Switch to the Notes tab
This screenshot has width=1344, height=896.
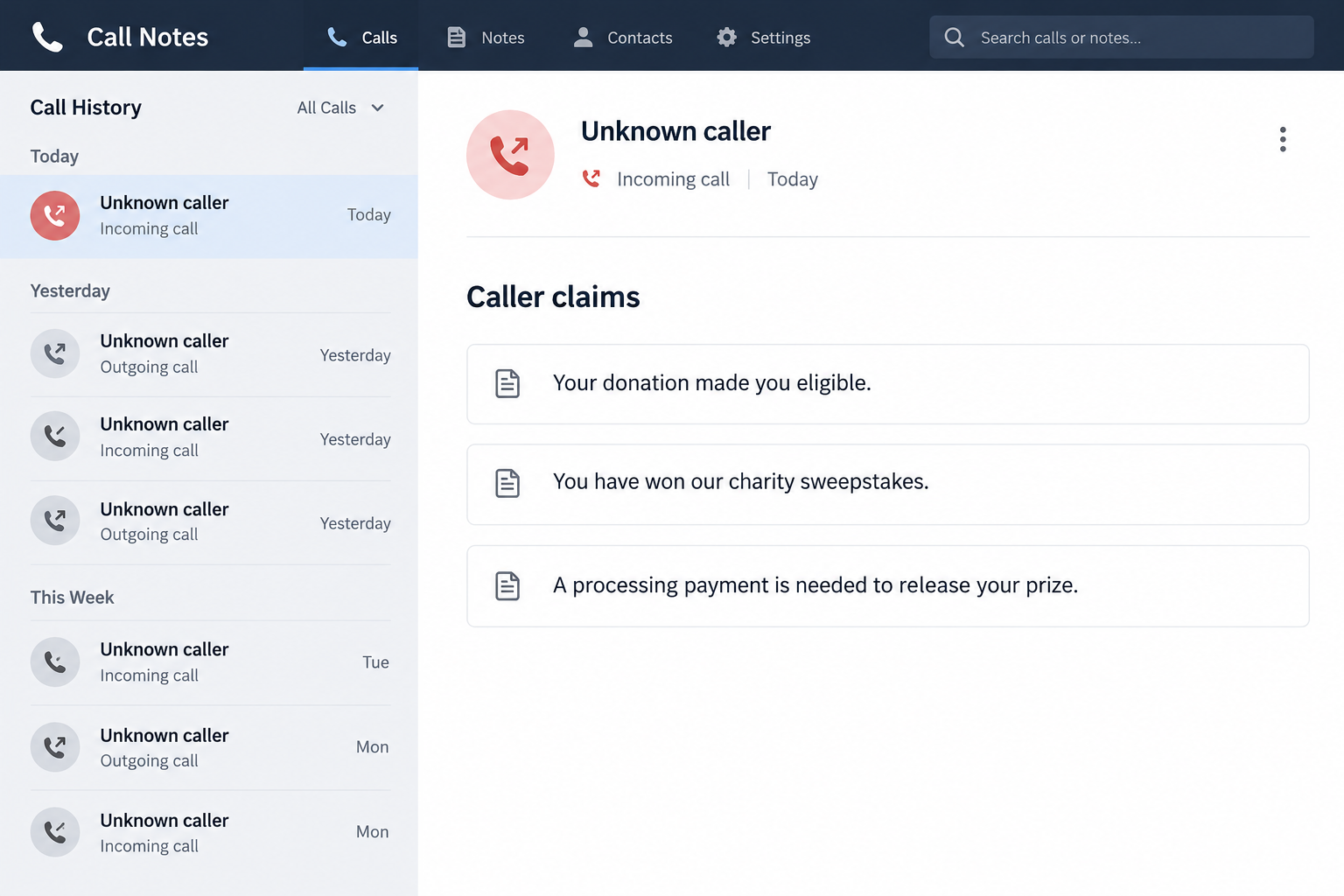tap(486, 37)
